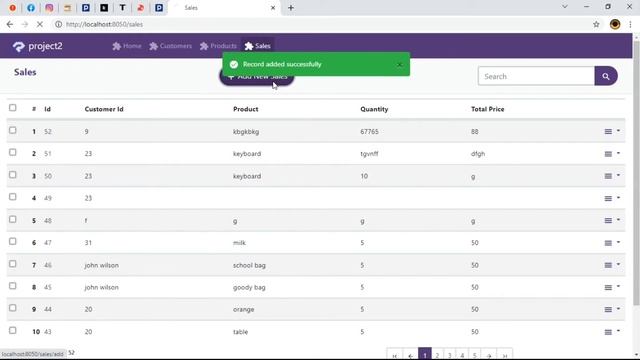Image resolution: width=640 pixels, height=360 pixels.
Task: Sort by Product column header
Action: 246,109
